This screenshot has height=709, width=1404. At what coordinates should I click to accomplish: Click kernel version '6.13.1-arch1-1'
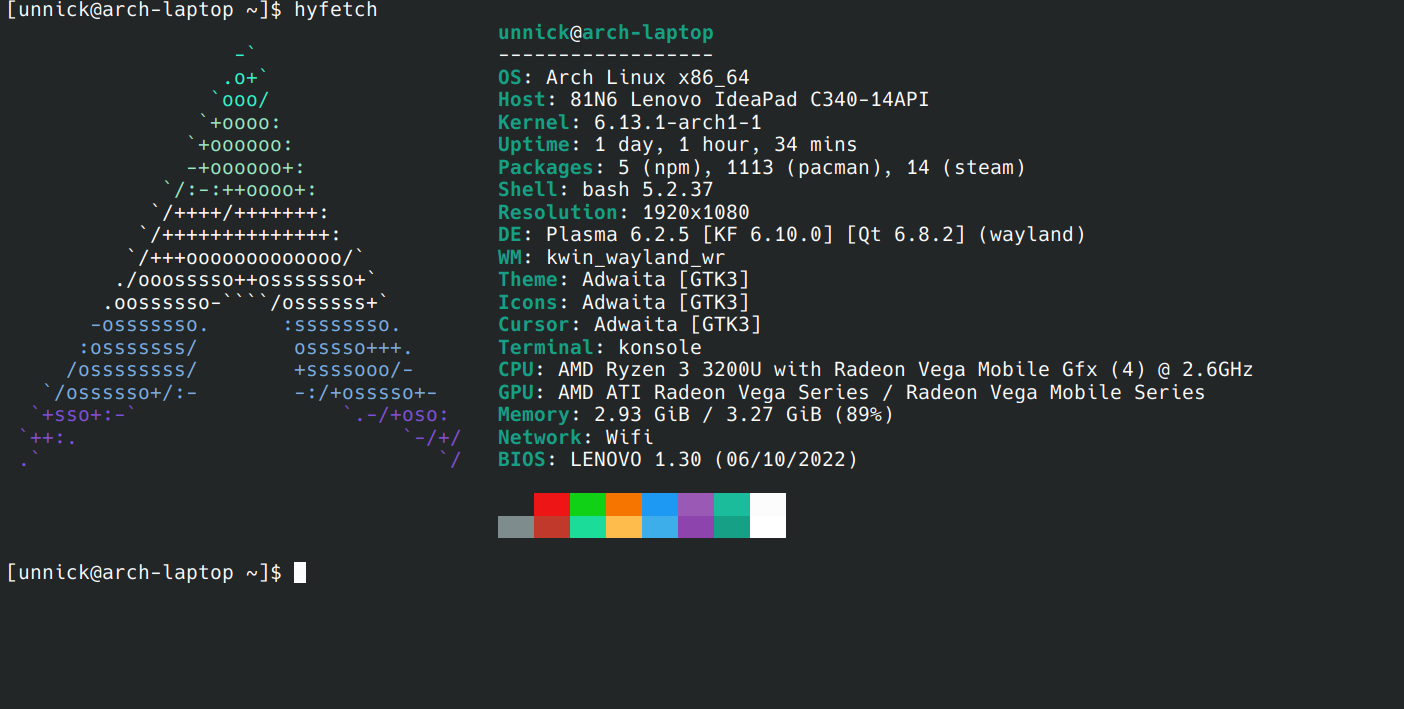[x=678, y=123]
